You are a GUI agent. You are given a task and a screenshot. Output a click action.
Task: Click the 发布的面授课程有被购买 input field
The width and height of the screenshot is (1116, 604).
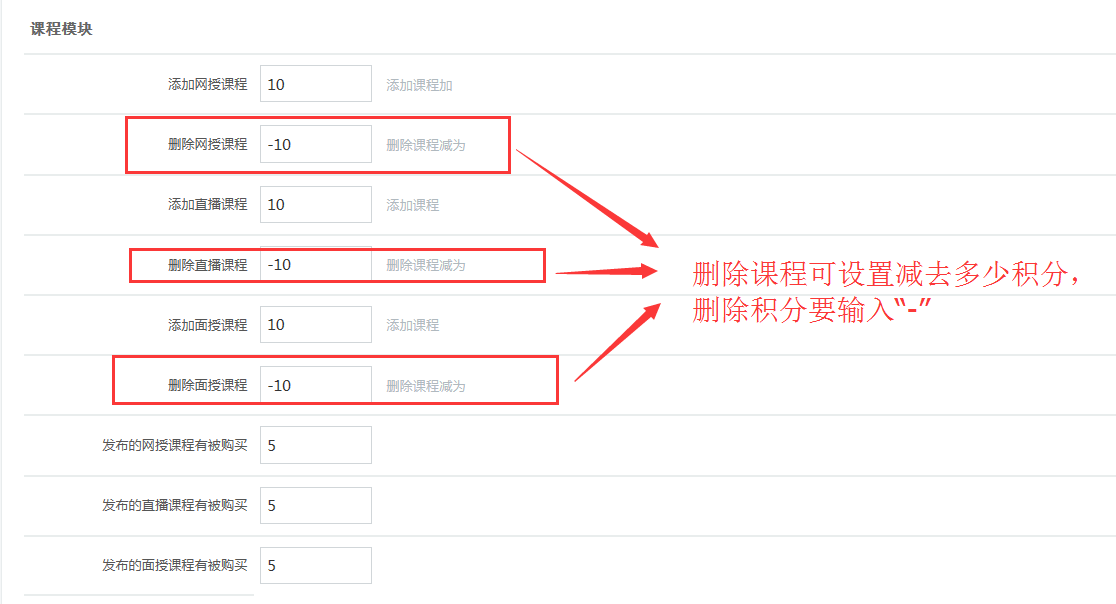315,565
